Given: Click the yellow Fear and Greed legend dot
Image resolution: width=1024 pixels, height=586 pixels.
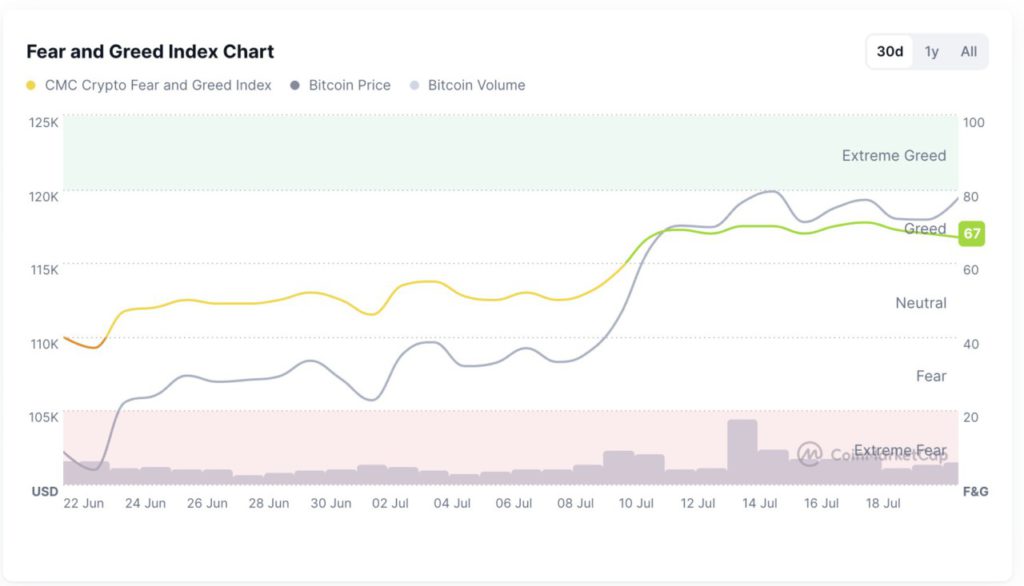Looking at the screenshot, I should [32, 85].
